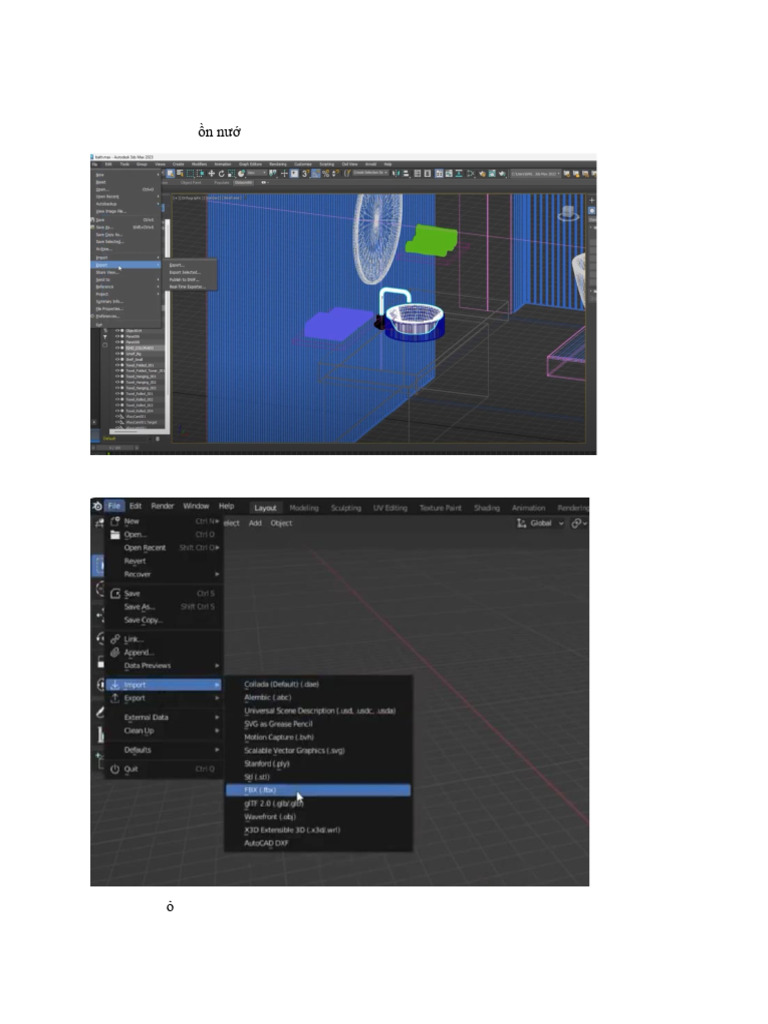Click Save As in the Blender File menu
Viewport: 768px width, 1024px height.
click(165, 607)
